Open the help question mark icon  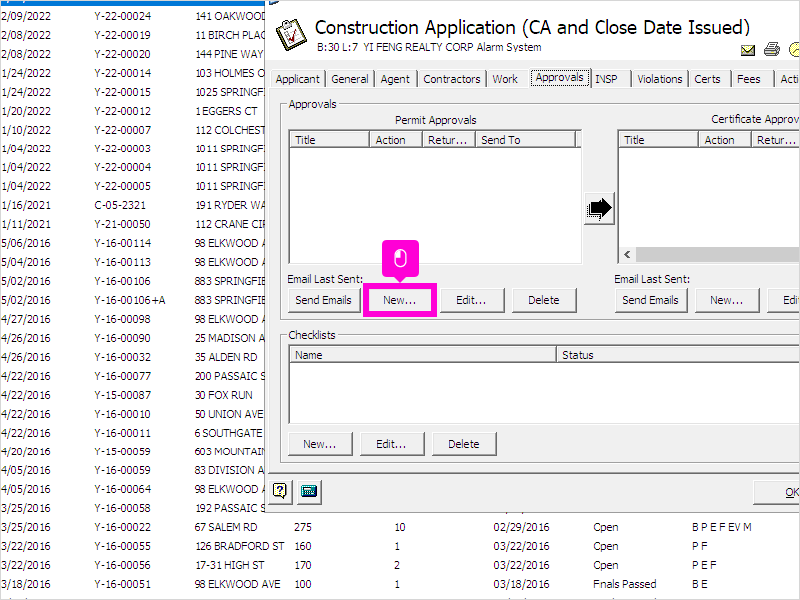coord(280,491)
